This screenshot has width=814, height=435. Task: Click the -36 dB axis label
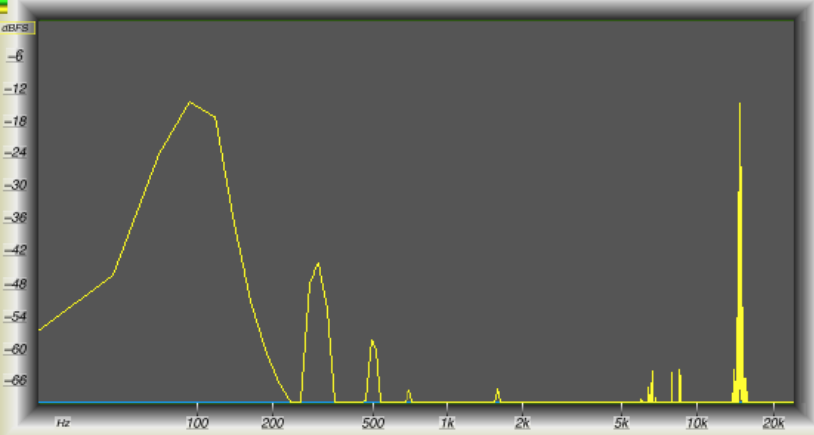tap(15, 218)
